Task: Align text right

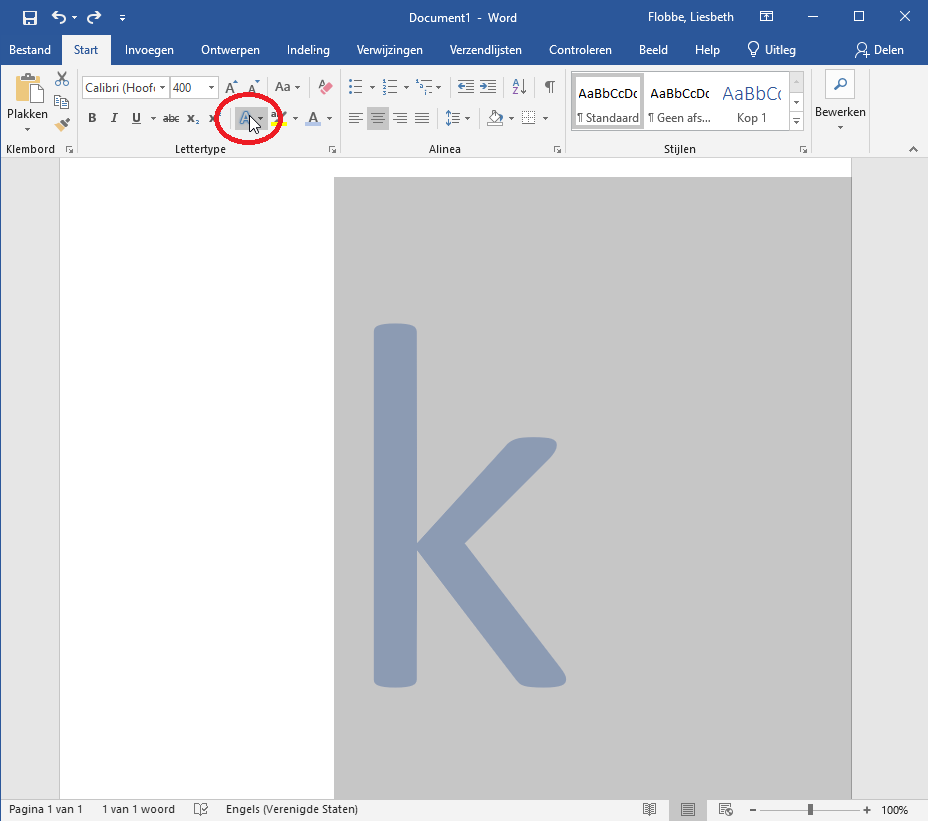Action: pyautogui.click(x=400, y=118)
